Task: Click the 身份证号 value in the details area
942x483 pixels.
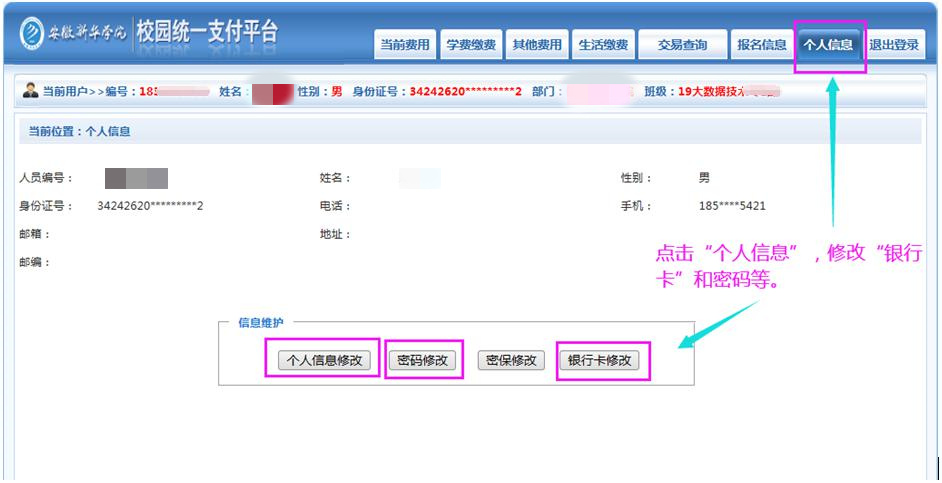Action: (x=150, y=206)
